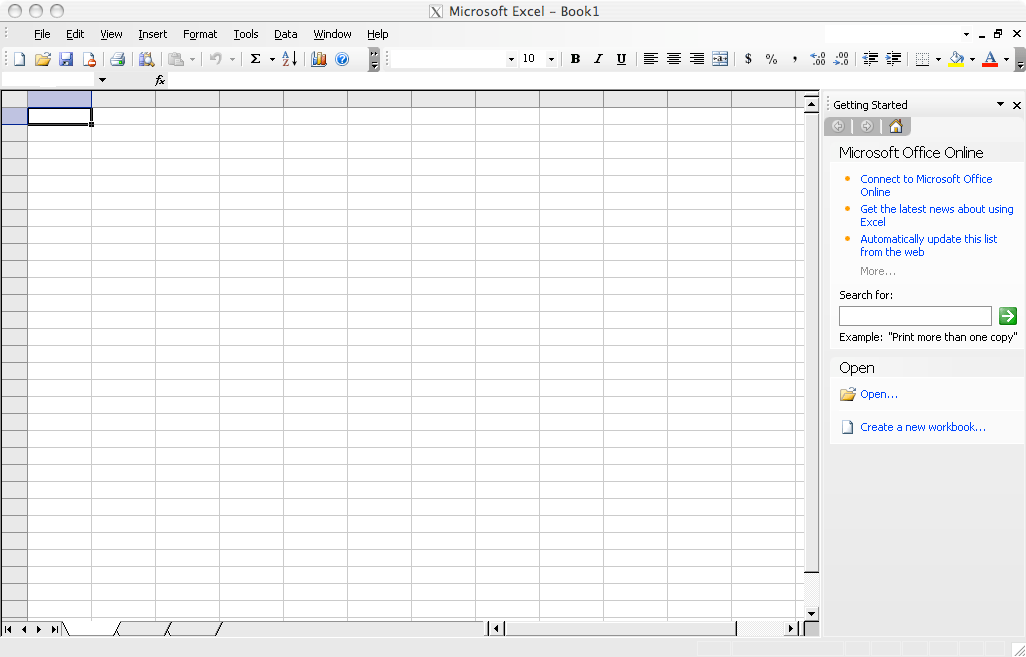Open the Getting Started pane menu arrow
Viewport: 1026px width, 657px height.
tap(1000, 104)
